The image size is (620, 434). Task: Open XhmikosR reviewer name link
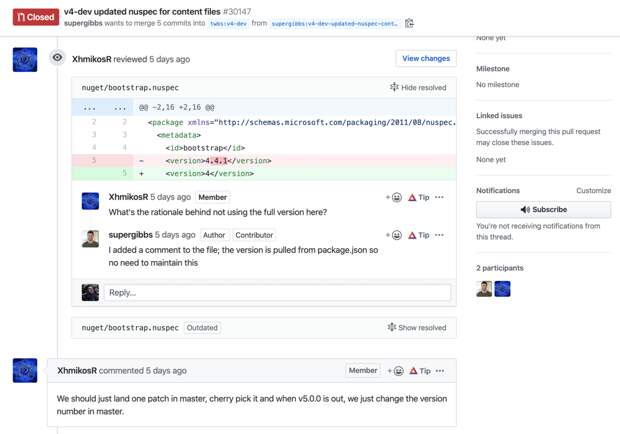[92, 59]
